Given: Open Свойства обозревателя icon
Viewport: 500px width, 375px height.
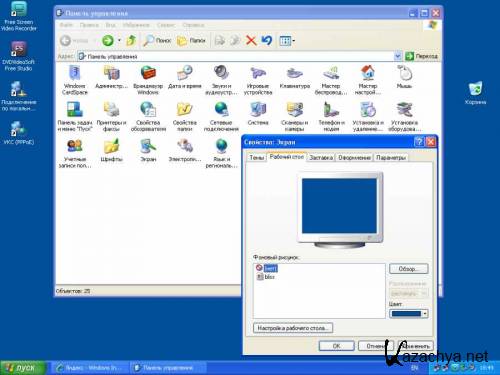Looking at the screenshot, I should [x=148, y=116].
